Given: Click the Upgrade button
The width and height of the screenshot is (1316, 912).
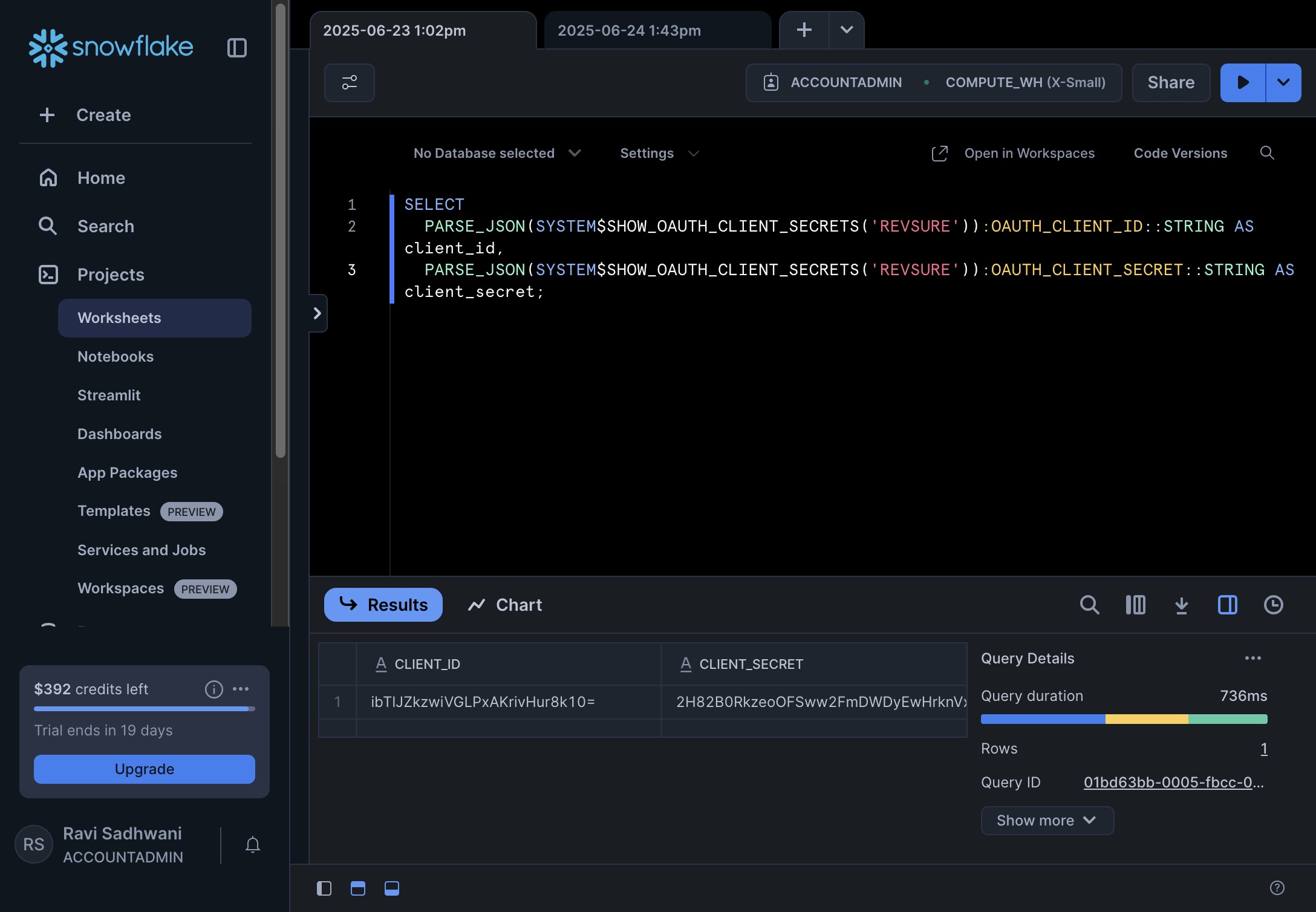Looking at the screenshot, I should click(x=145, y=769).
